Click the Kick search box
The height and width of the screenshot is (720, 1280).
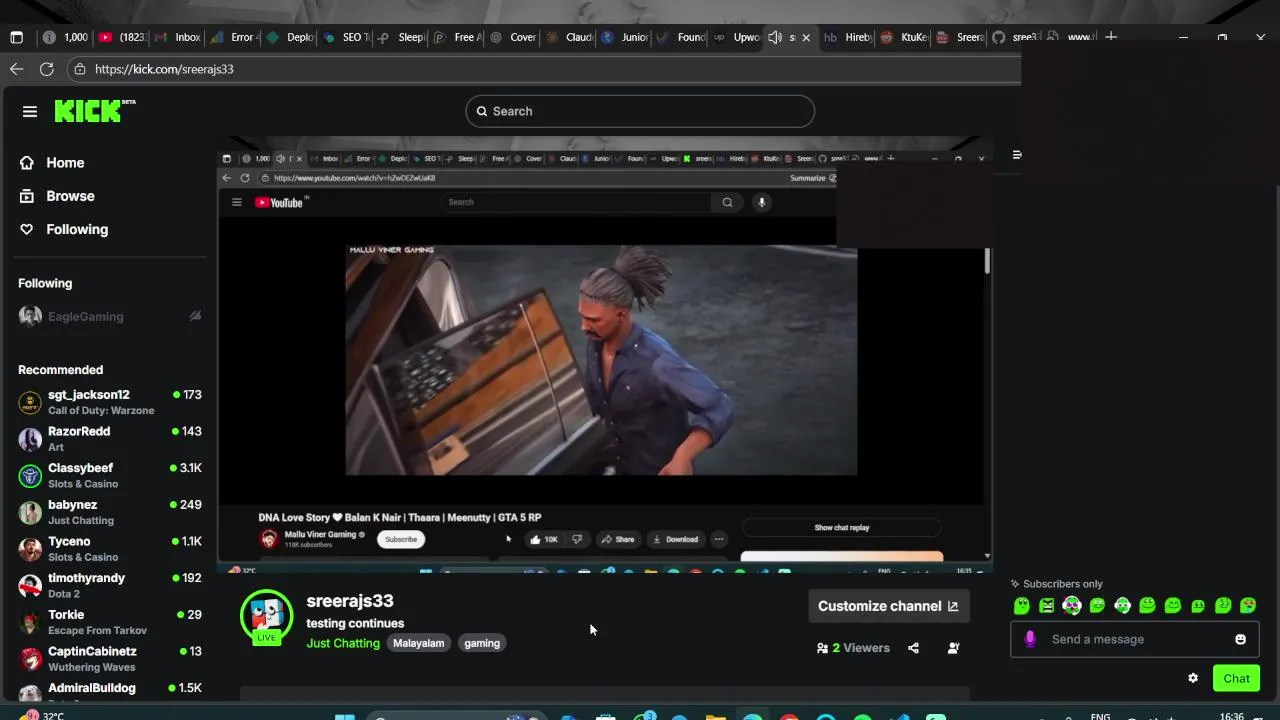(640, 111)
